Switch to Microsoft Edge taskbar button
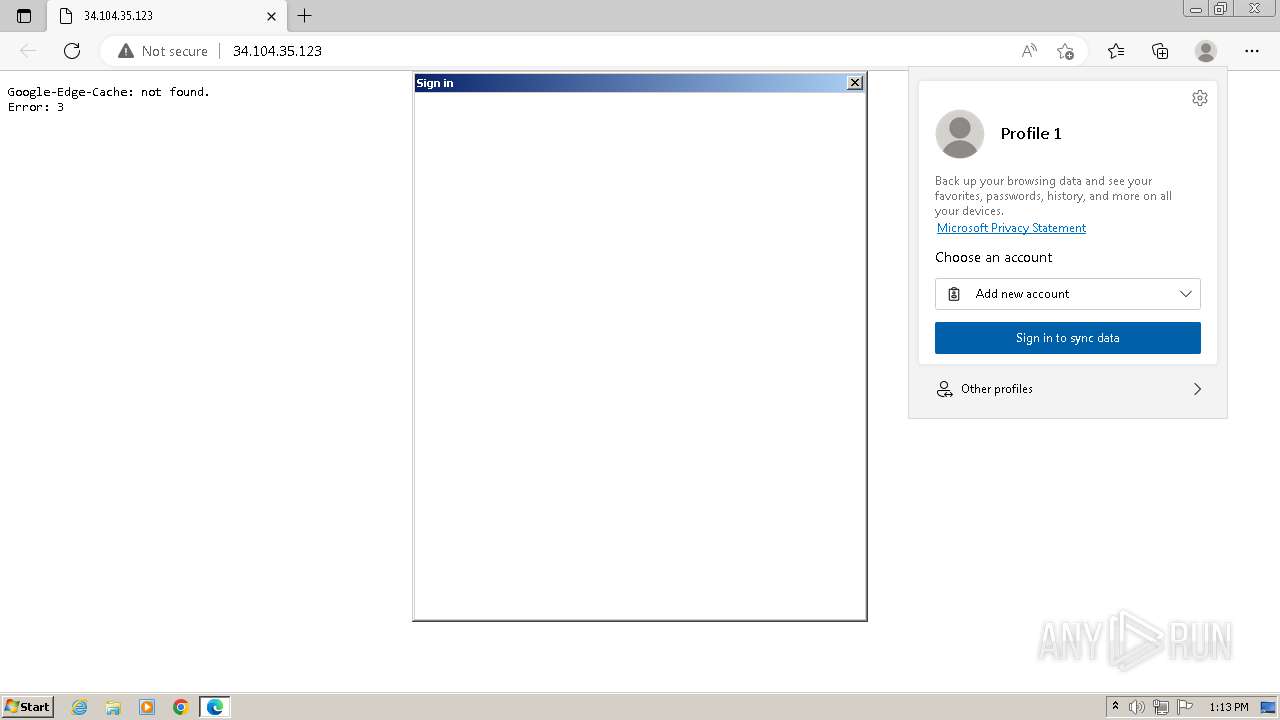The image size is (1280, 720). click(215, 707)
